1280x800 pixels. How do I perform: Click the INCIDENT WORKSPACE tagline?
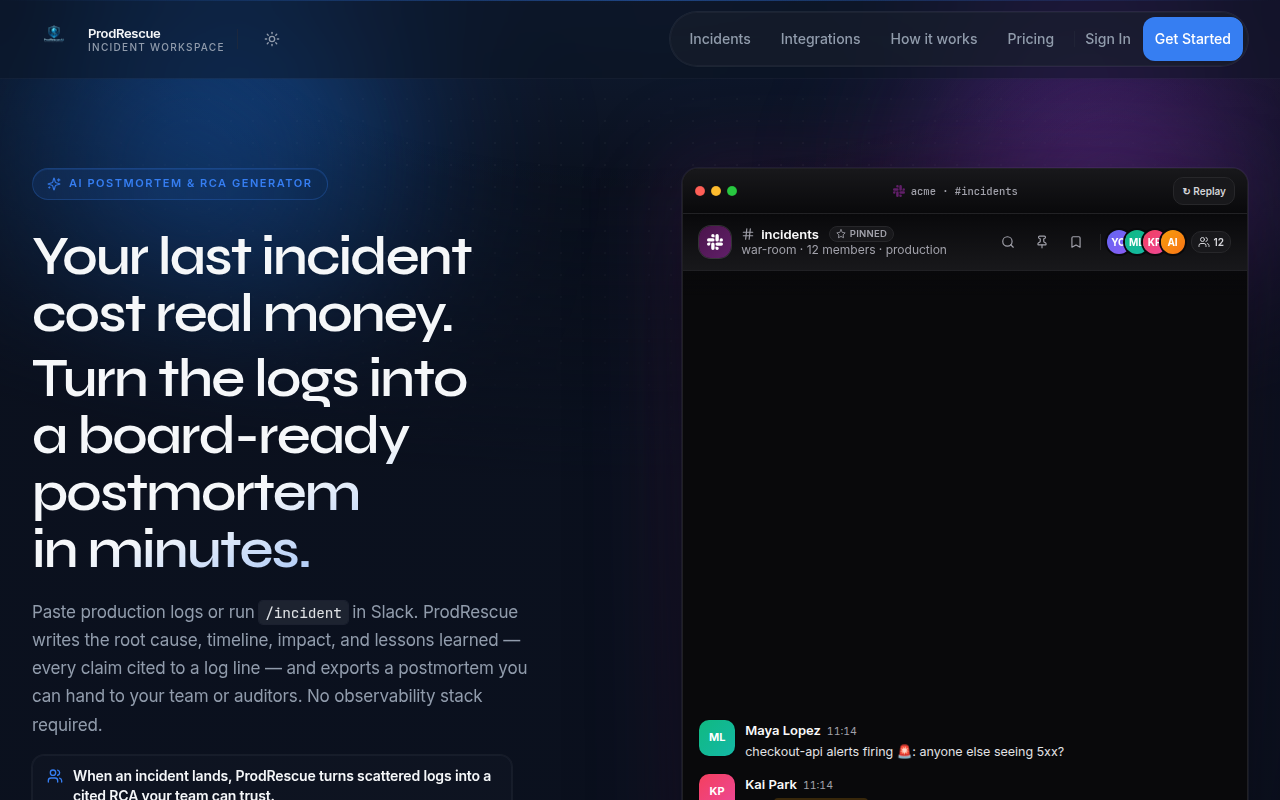pos(156,47)
